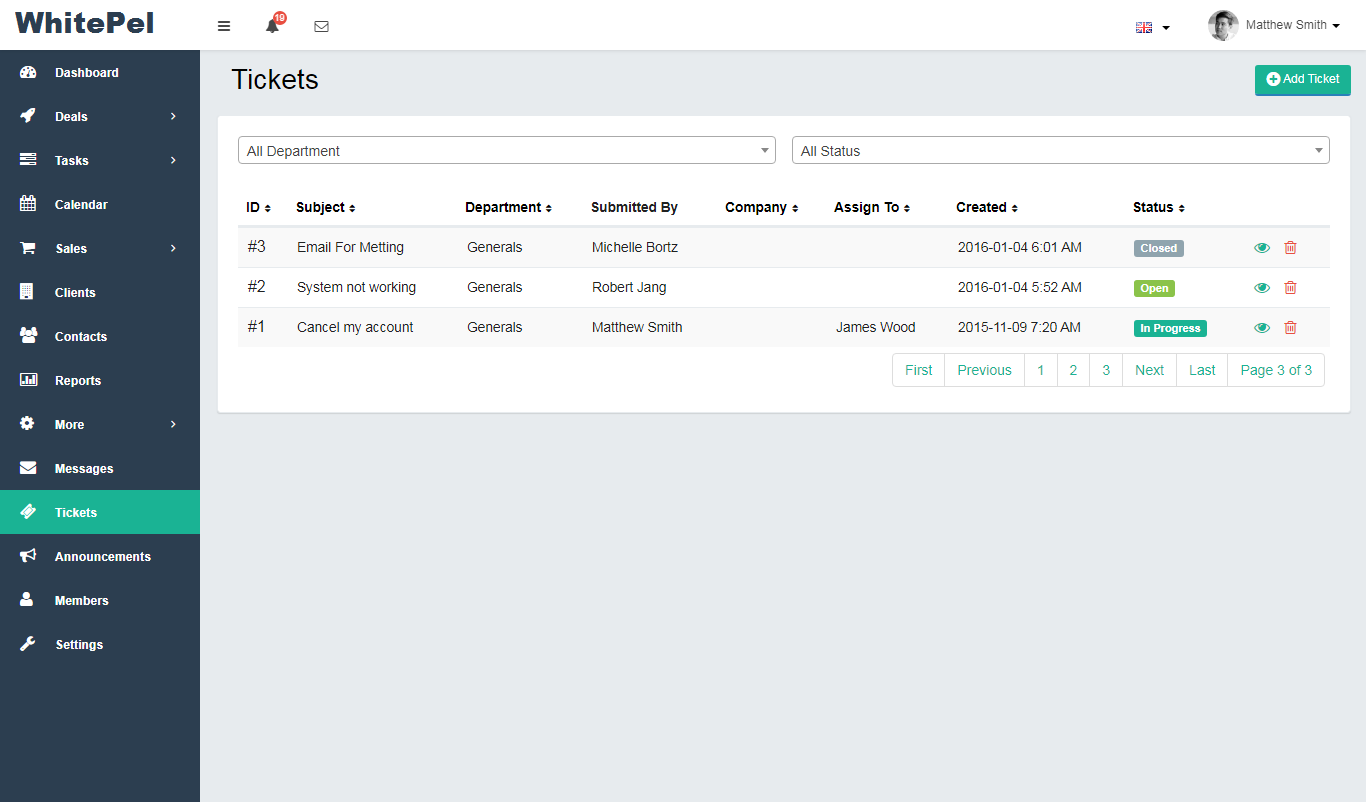View ticket #3 via eye icon

[1262, 248]
